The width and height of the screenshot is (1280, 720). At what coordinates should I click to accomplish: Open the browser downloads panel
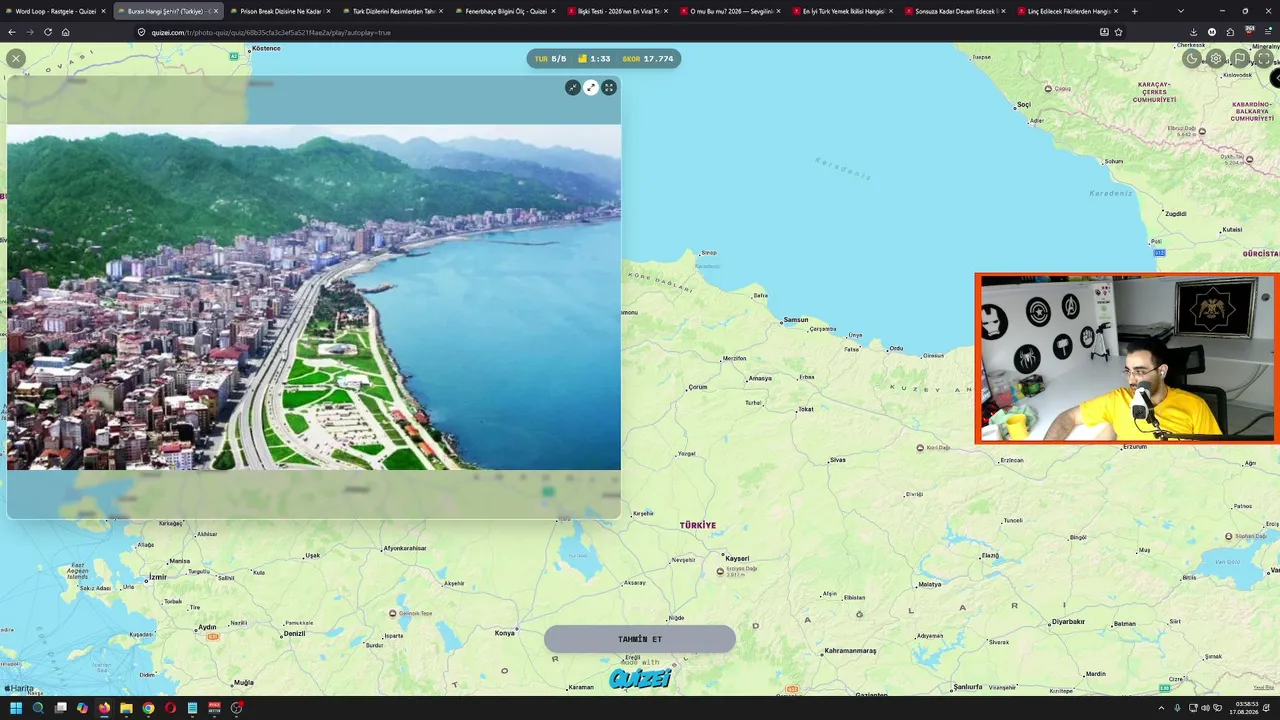pyautogui.click(x=1194, y=32)
